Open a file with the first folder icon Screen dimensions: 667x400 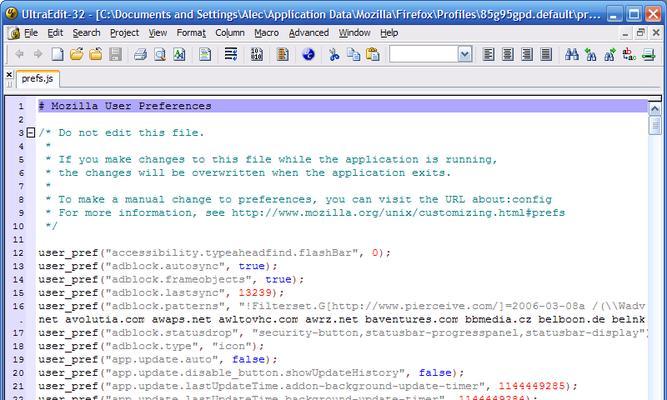(x=77, y=54)
